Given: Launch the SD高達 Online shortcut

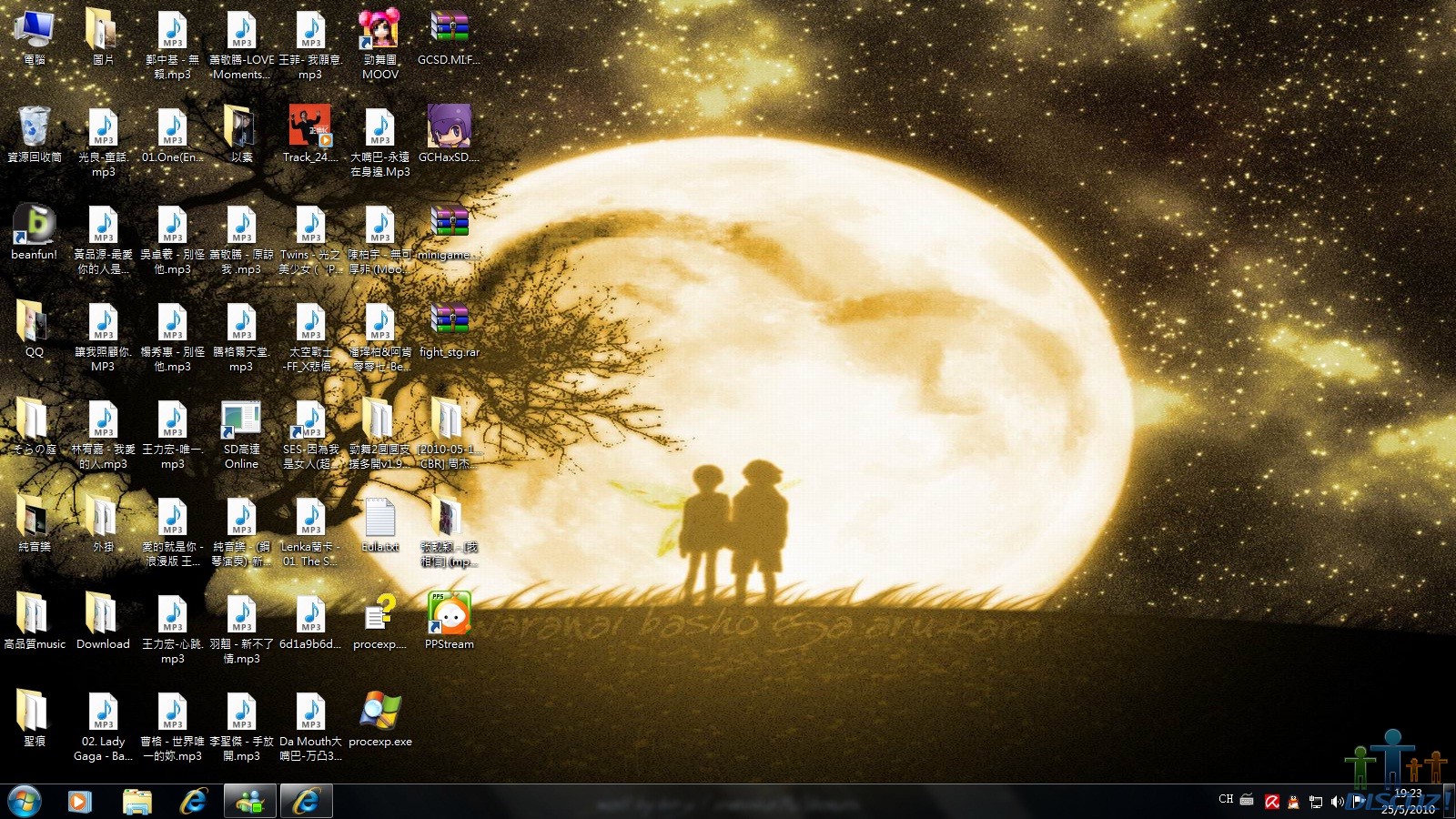Looking at the screenshot, I should (x=242, y=435).
